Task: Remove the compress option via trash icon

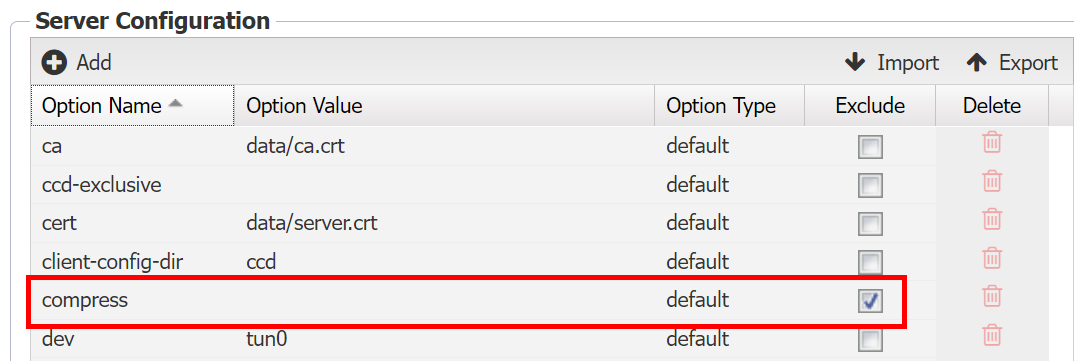Action: pos(992,296)
